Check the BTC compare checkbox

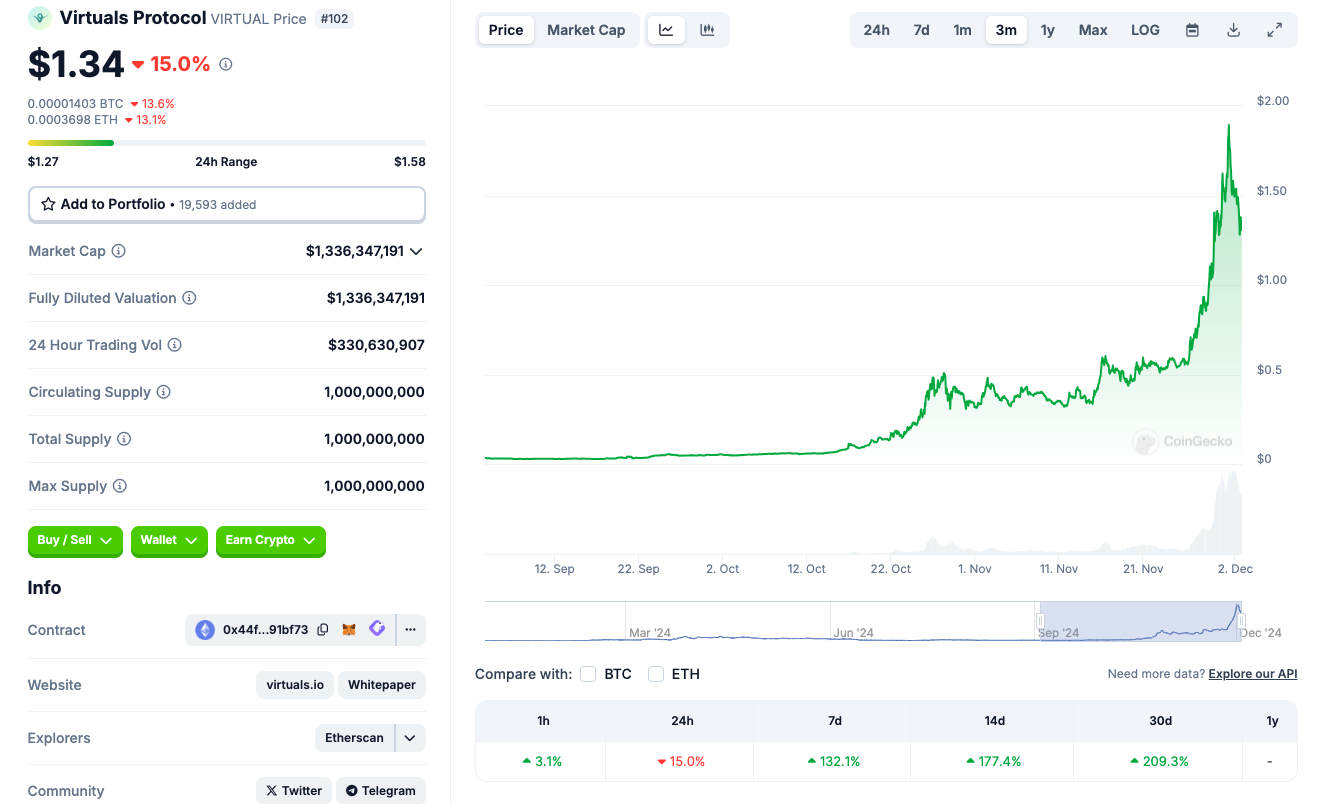coord(588,674)
